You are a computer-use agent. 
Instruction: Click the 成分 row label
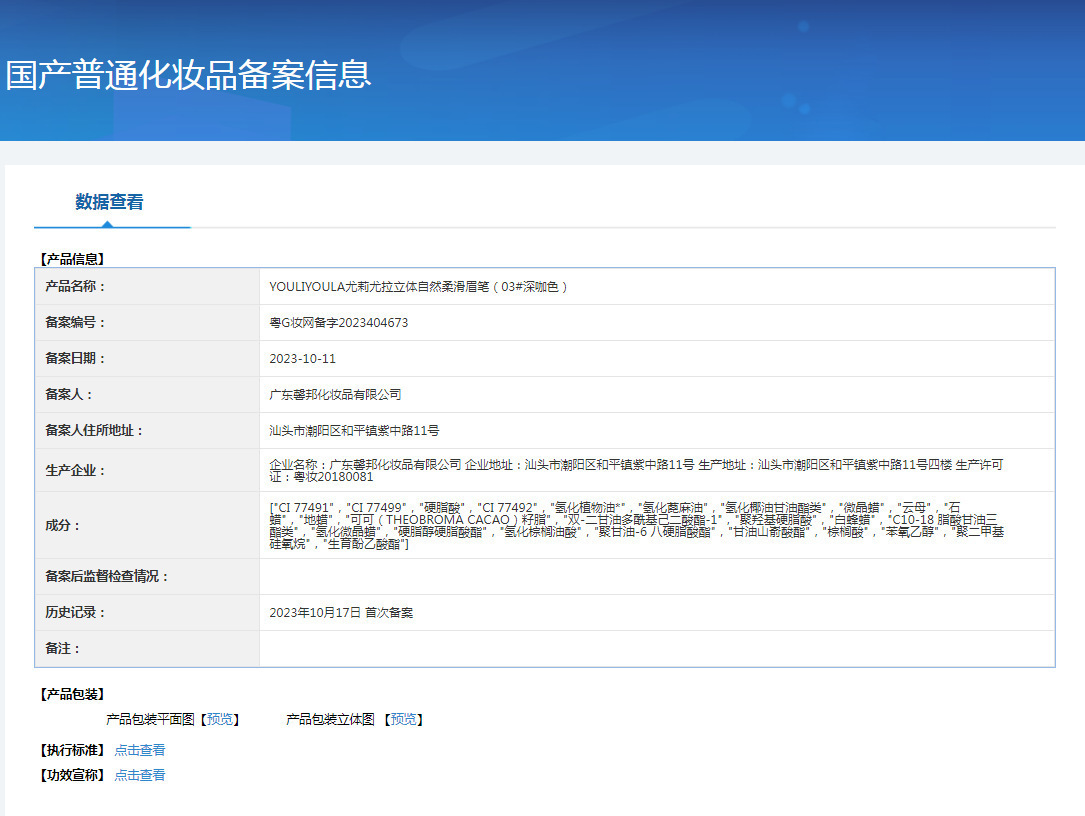(x=62, y=525)
